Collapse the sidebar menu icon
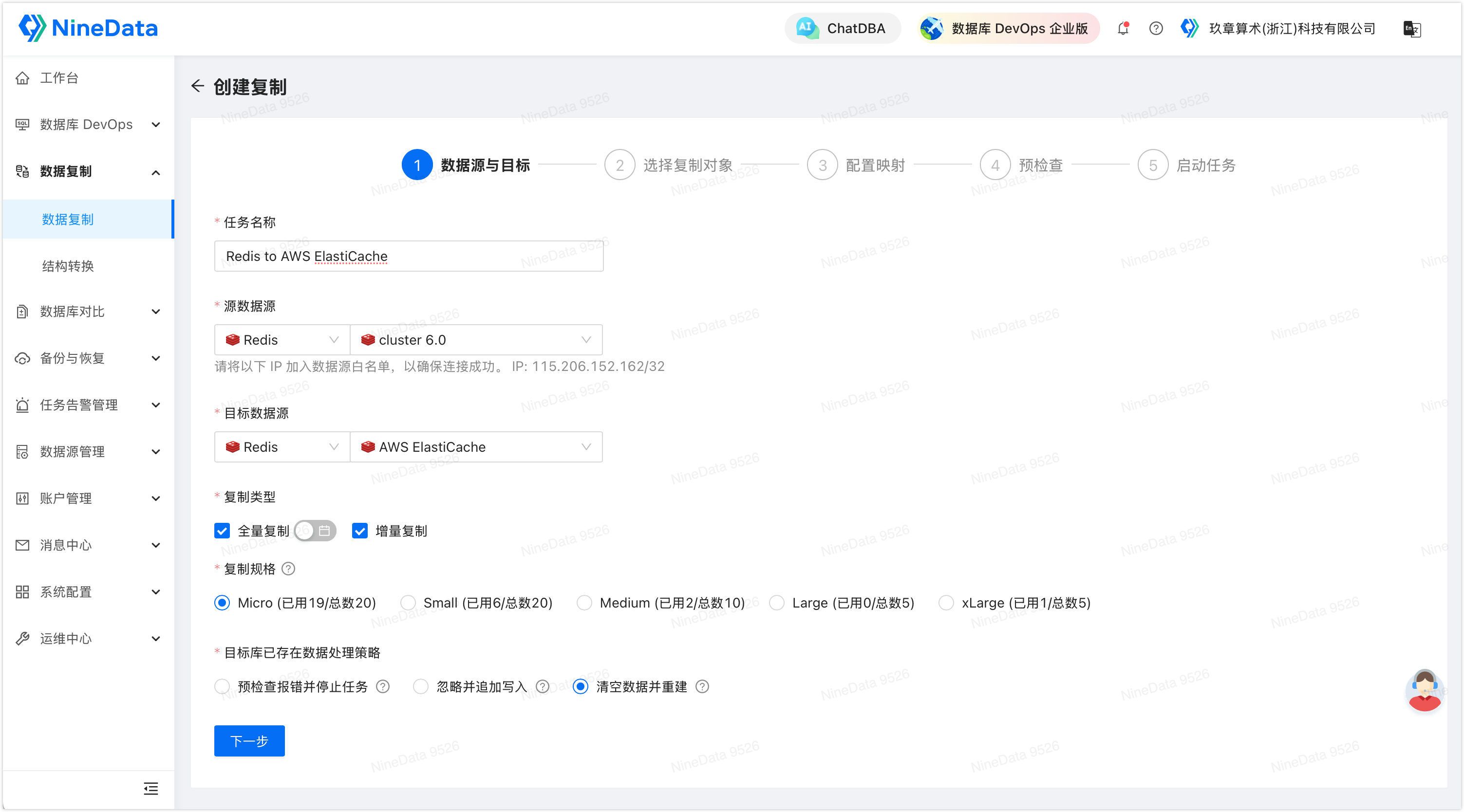Viewport: 1464px width, 812px height. pos(150,788)
